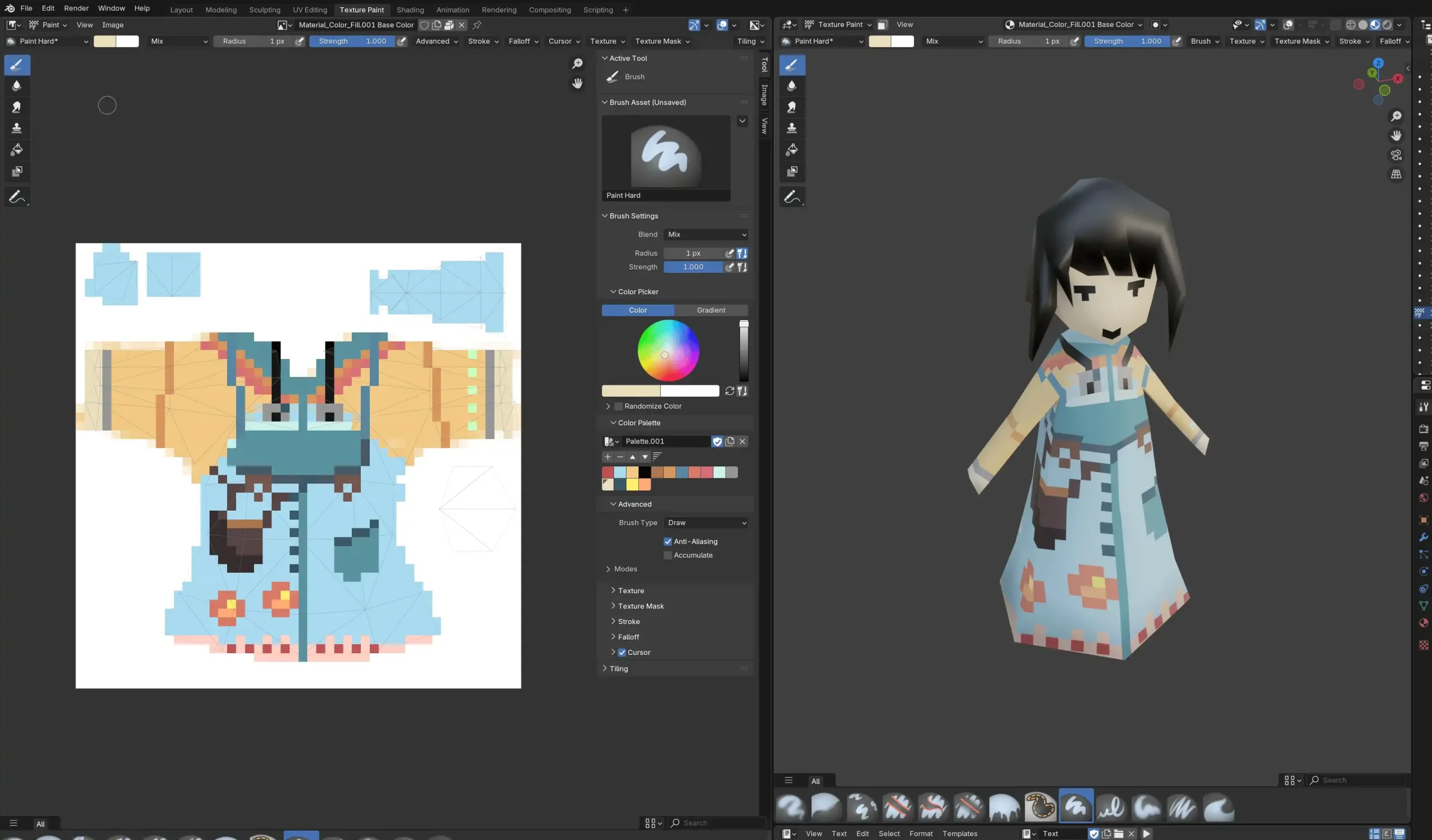Viewport: 1432px width, 840px height.
Task: Select the Fill tool in the image editor toolbar
Action: 17,150
